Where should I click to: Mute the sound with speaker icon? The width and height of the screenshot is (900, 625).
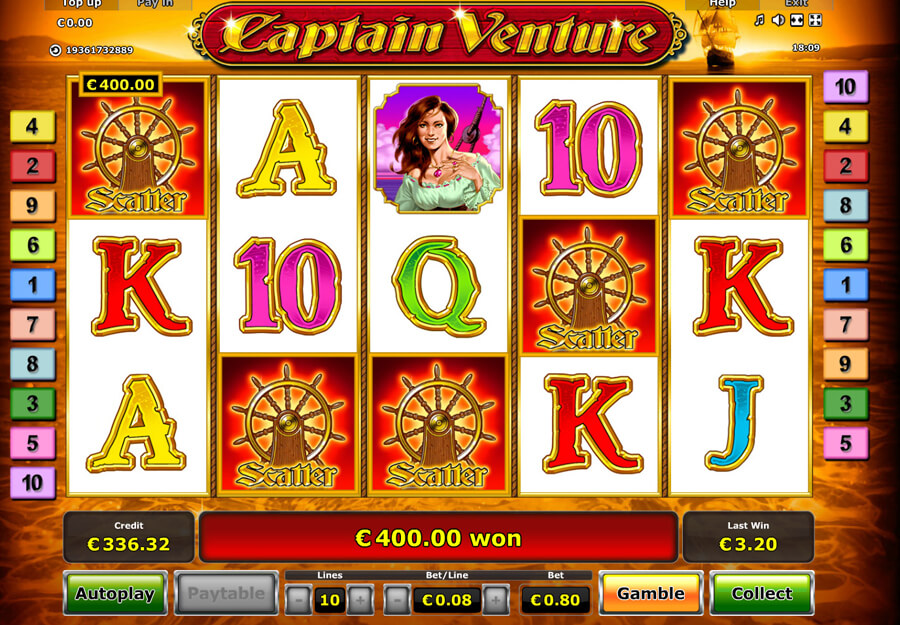click(x=778, y=21)
